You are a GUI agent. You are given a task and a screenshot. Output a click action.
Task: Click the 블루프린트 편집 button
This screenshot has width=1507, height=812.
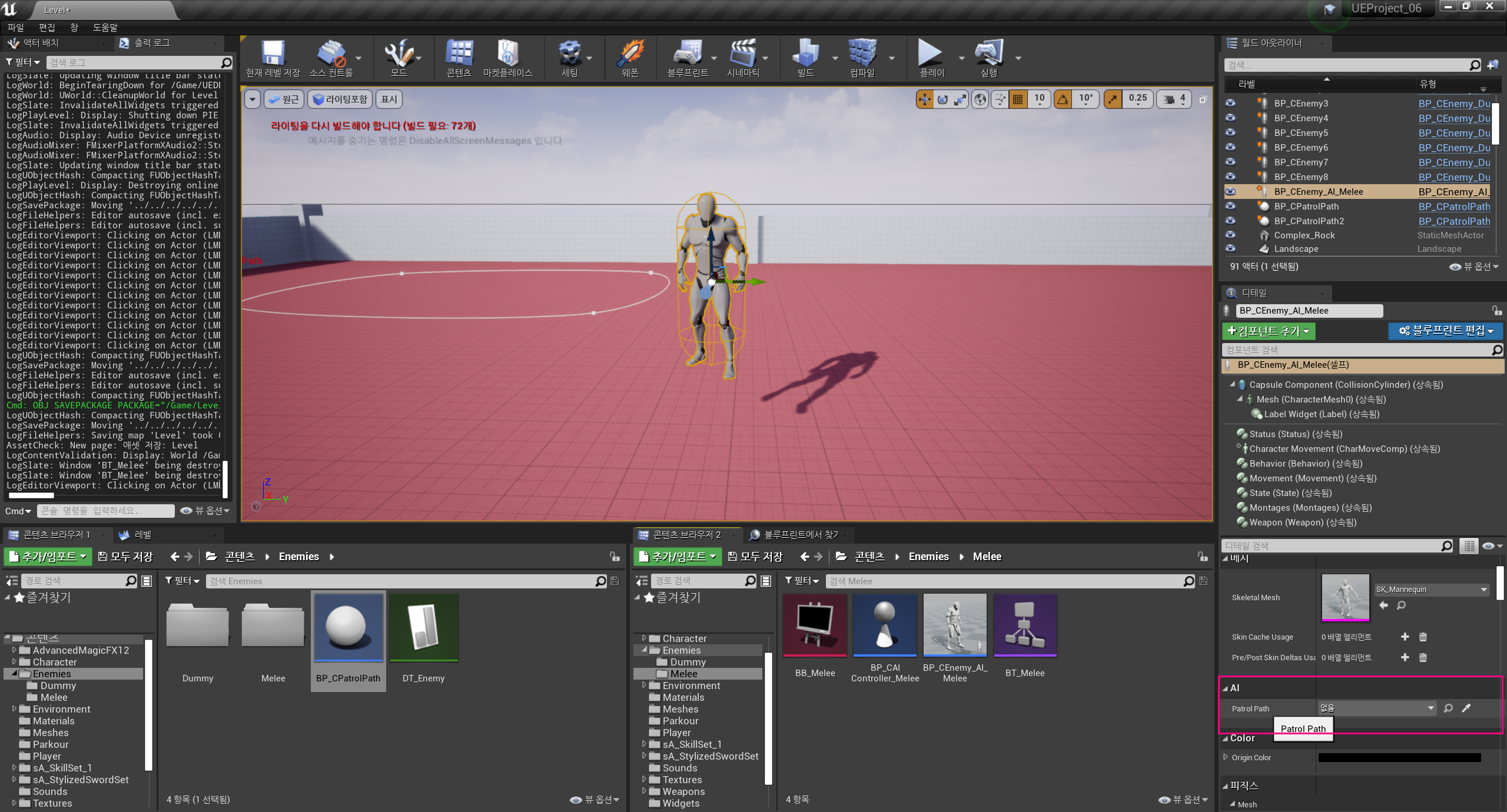(x=1445, y=331)
